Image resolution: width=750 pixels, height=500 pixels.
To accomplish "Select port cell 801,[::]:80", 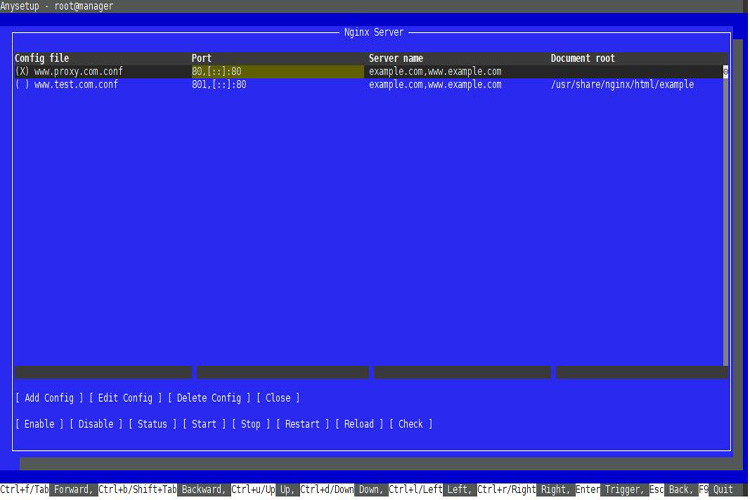I will point(219,84).
